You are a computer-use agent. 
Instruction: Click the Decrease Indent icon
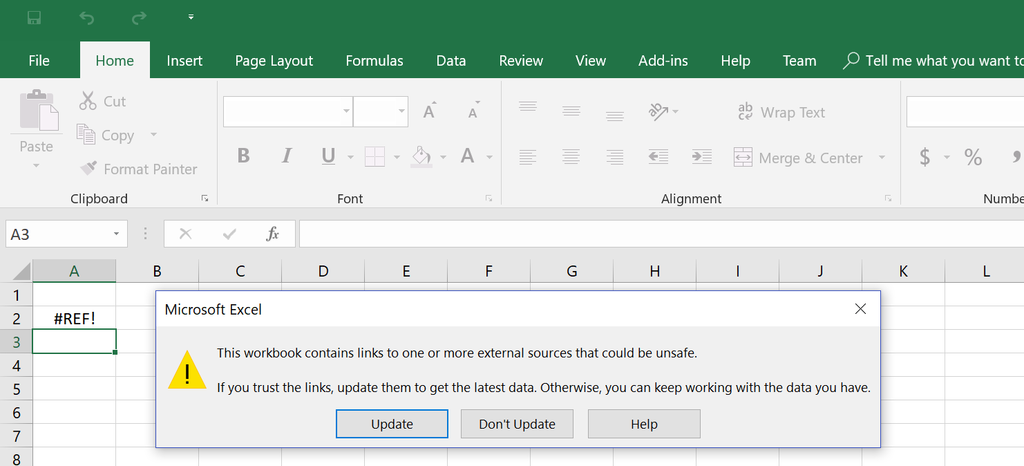point(658,157)
